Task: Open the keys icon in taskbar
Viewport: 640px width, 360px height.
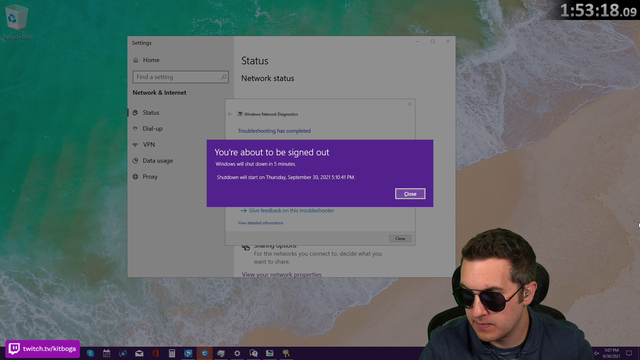Action: click(286, 353)
